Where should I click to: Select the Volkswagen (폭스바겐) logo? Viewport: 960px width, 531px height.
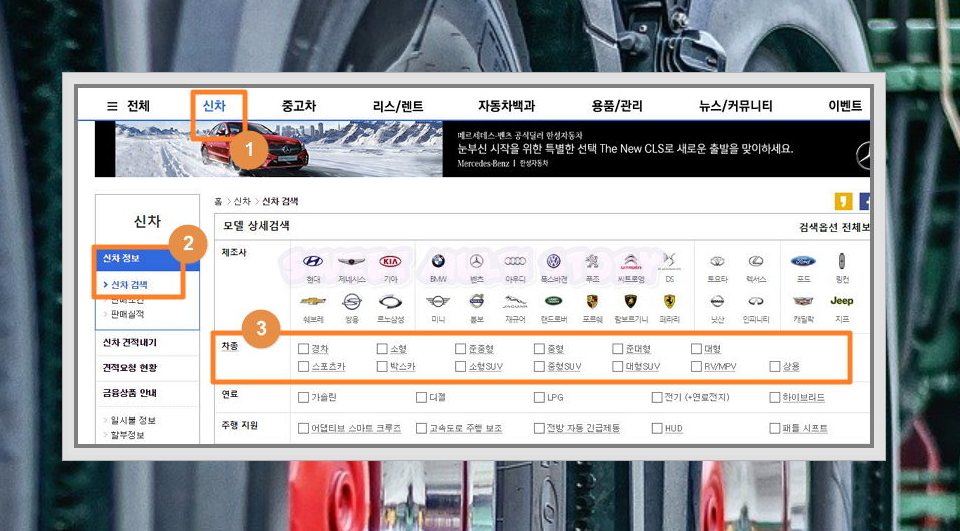pyautogui.click(x=553, y=262)
